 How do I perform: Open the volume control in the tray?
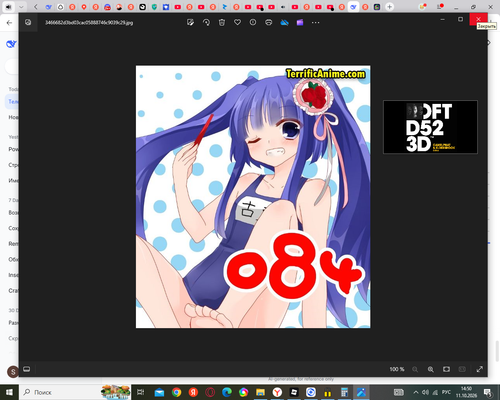pyautogui.click(x=425, y=392)
